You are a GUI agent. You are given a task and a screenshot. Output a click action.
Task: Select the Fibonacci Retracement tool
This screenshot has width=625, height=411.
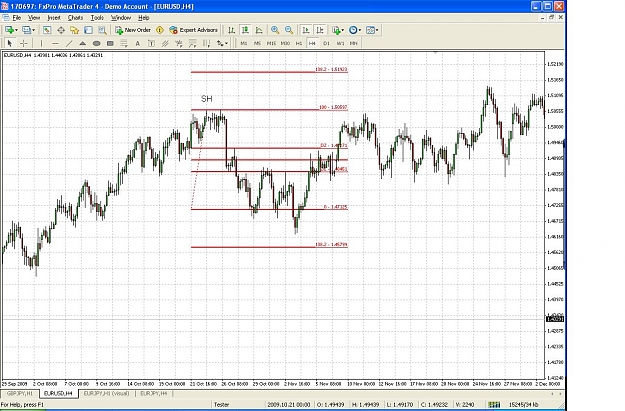124,43
